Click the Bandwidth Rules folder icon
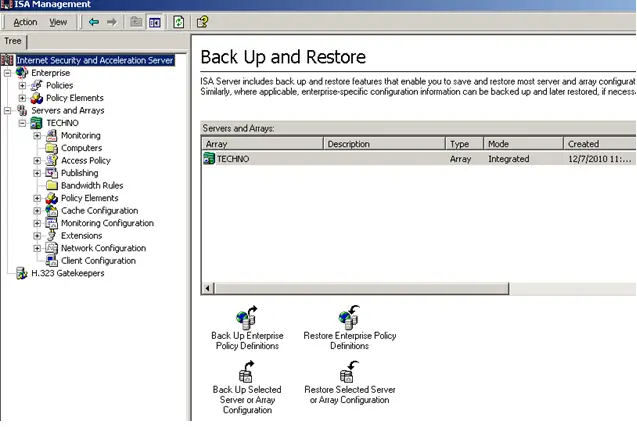This screenshot has height=427, width=637. tap(52, 185)
